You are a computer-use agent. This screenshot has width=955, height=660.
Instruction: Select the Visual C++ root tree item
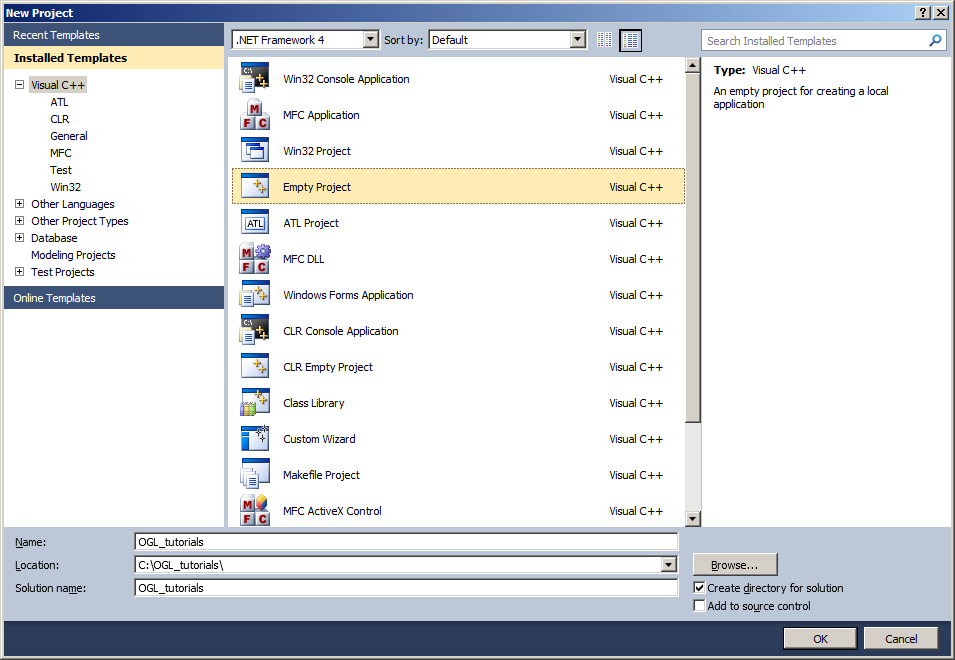58,85
